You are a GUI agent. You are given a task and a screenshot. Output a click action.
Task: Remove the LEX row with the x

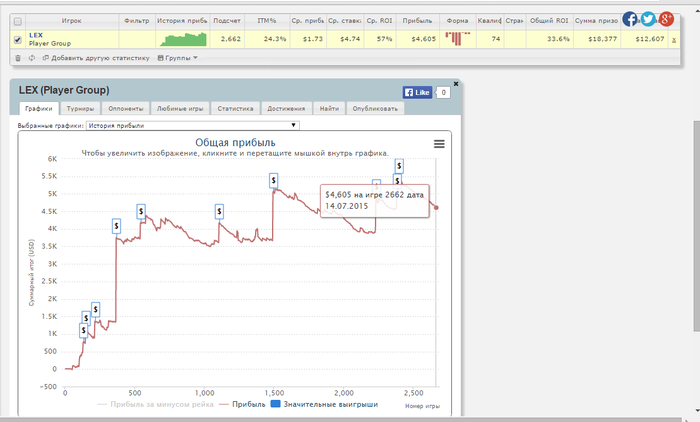coord(674,40)
